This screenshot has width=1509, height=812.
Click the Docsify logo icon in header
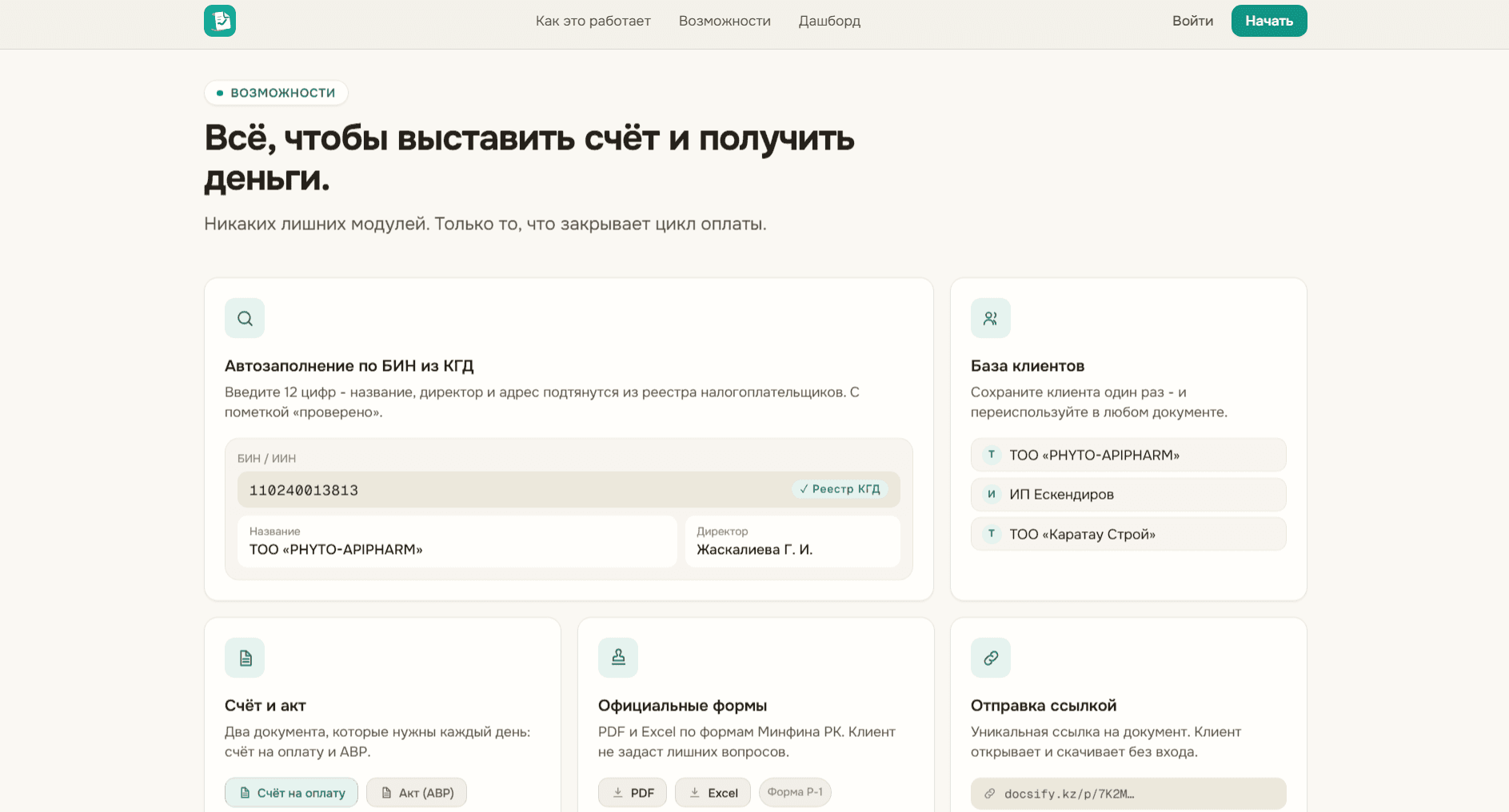pos(220,21)
